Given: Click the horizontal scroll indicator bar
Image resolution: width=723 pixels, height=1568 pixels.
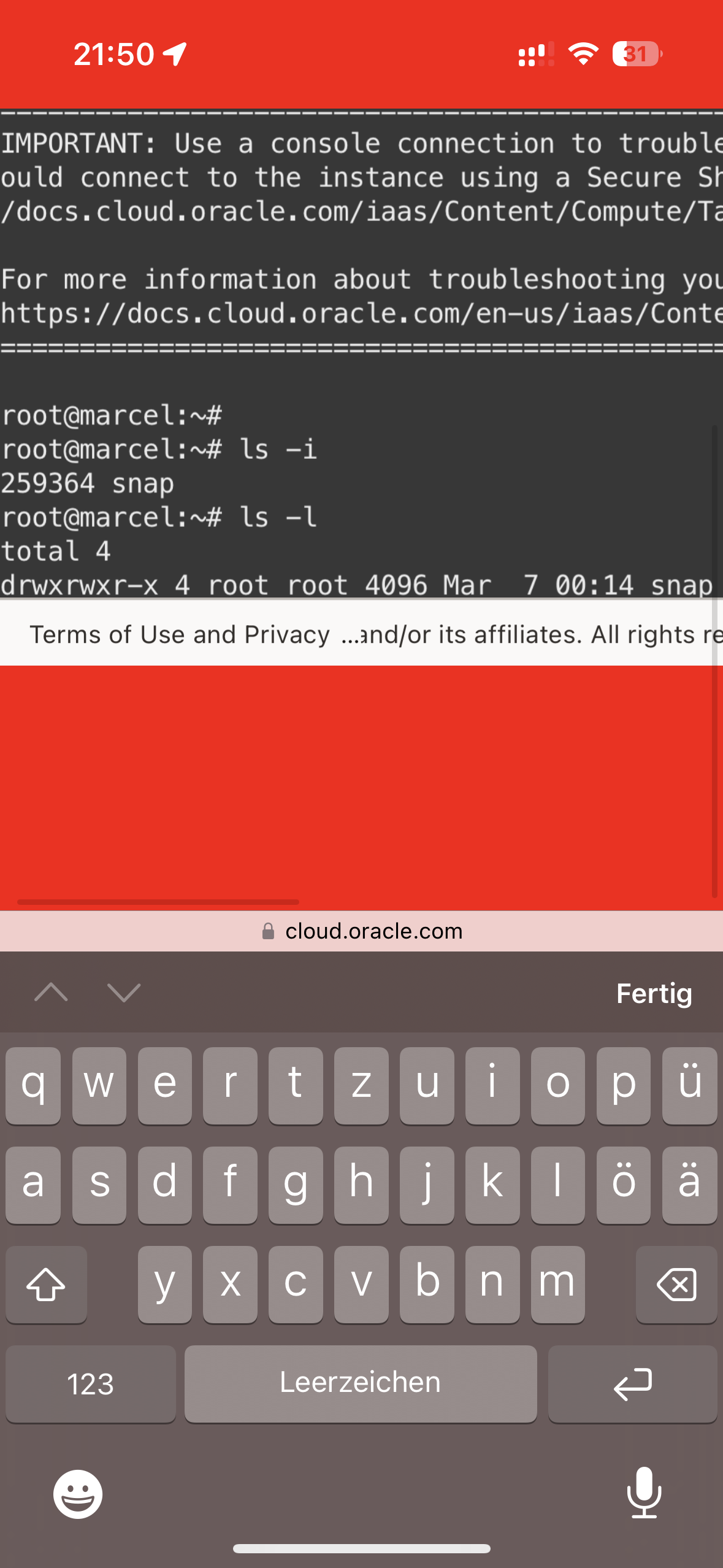Looking at the screenshot, I should click(158, 902).
